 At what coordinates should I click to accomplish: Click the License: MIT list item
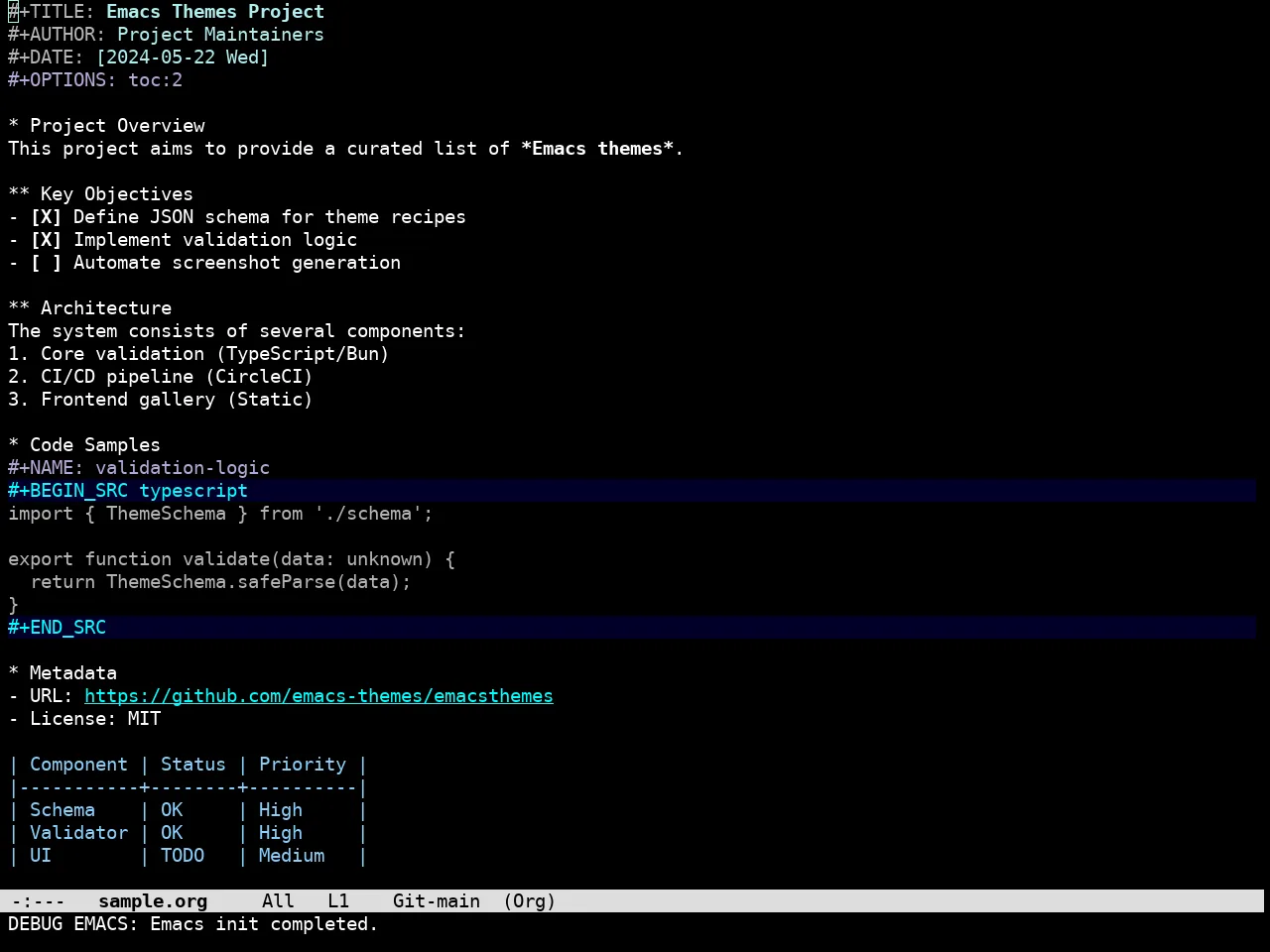click(x=84, y=719)
